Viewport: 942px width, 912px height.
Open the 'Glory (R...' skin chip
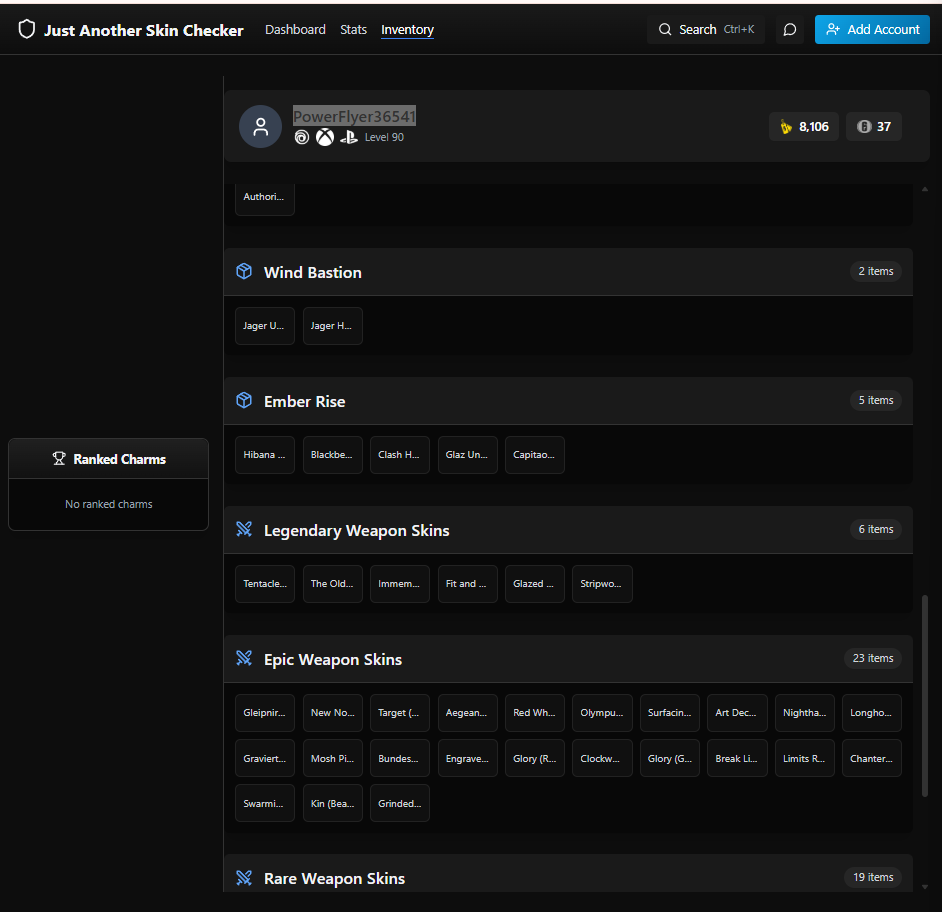[x=535, y=759]
